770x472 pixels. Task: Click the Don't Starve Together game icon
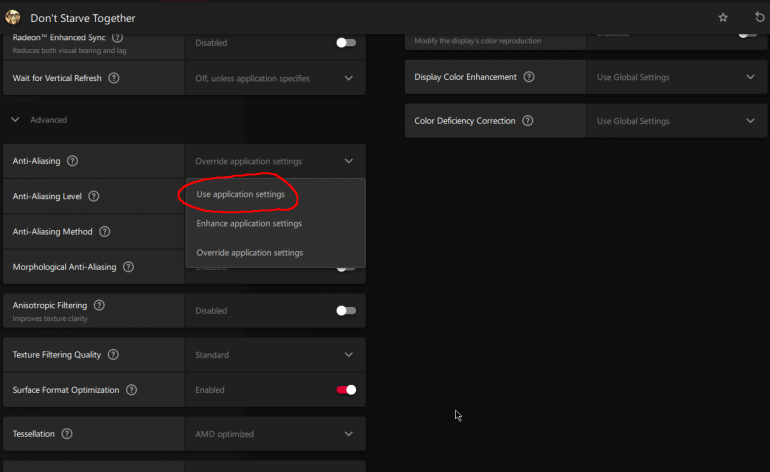[x=15, y=17]
